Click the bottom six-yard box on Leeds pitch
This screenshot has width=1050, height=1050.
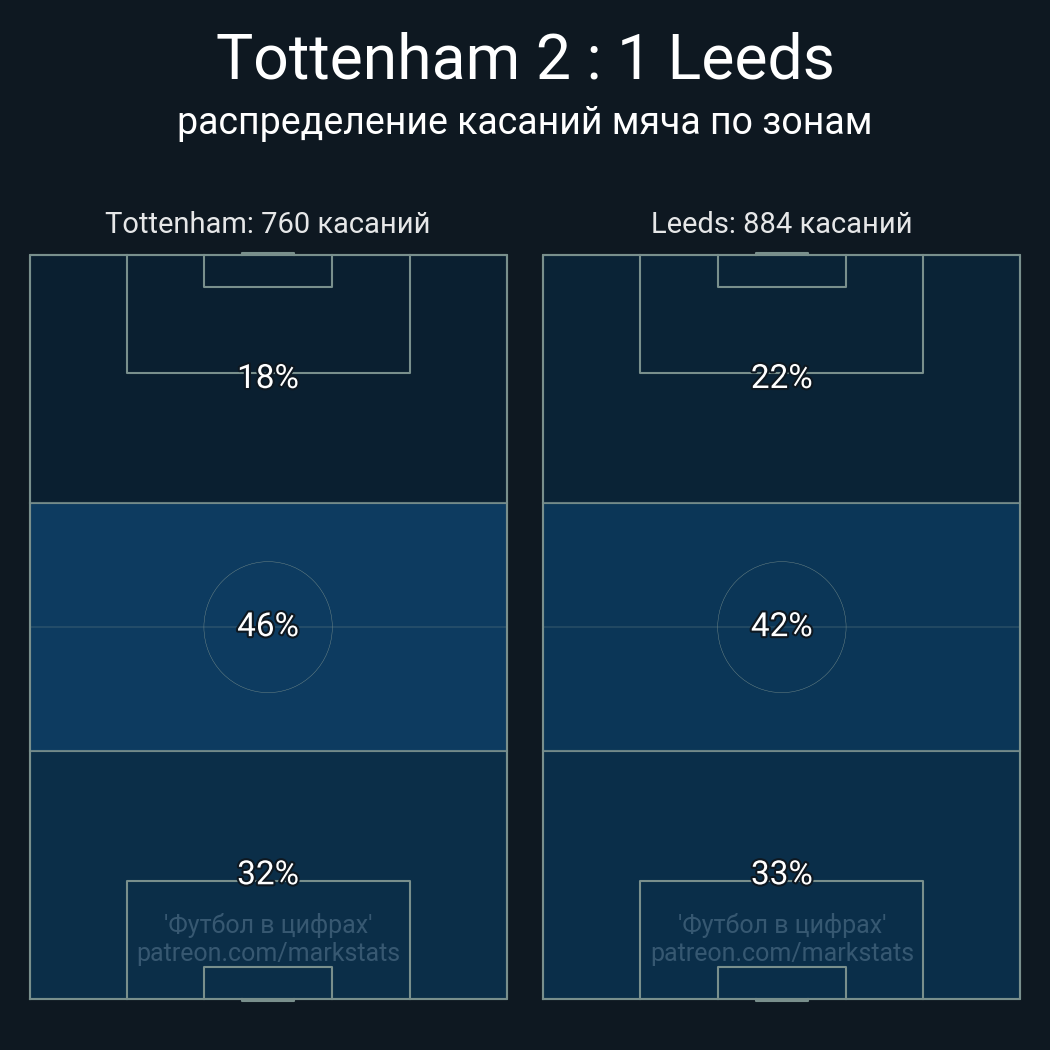[x=781, y=983]
